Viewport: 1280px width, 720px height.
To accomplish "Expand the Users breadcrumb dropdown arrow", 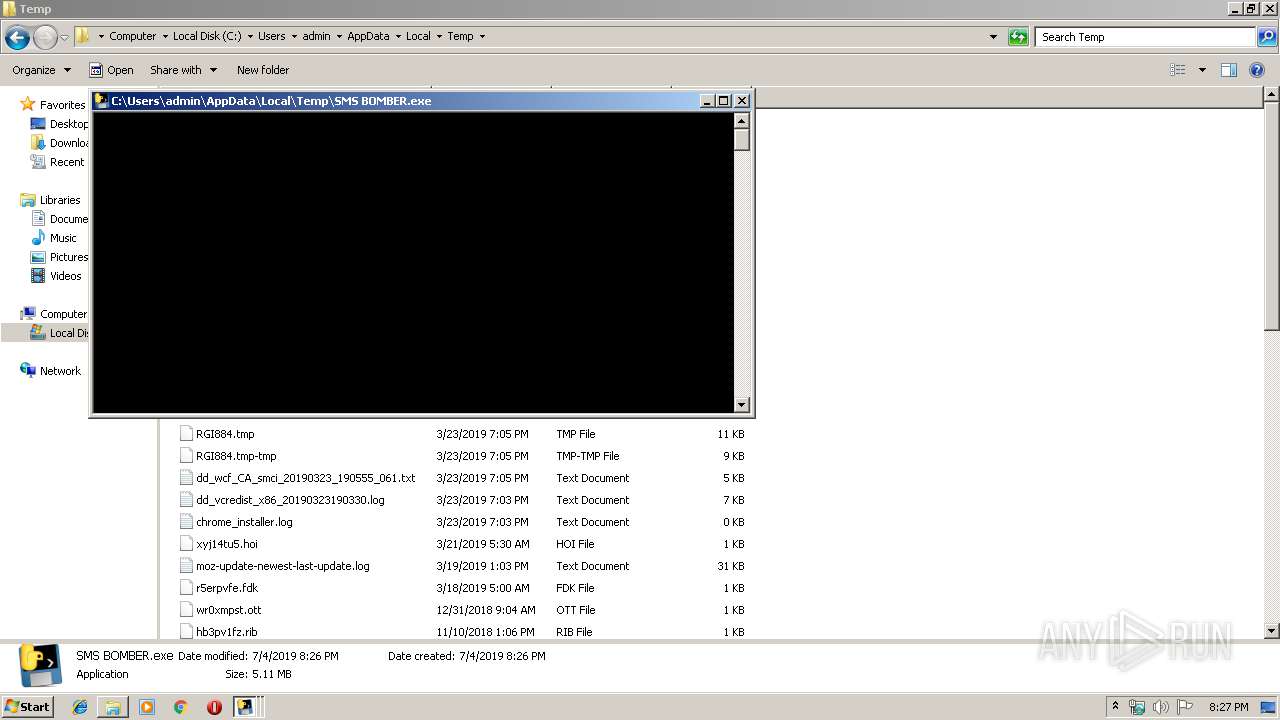I will 293,36.
